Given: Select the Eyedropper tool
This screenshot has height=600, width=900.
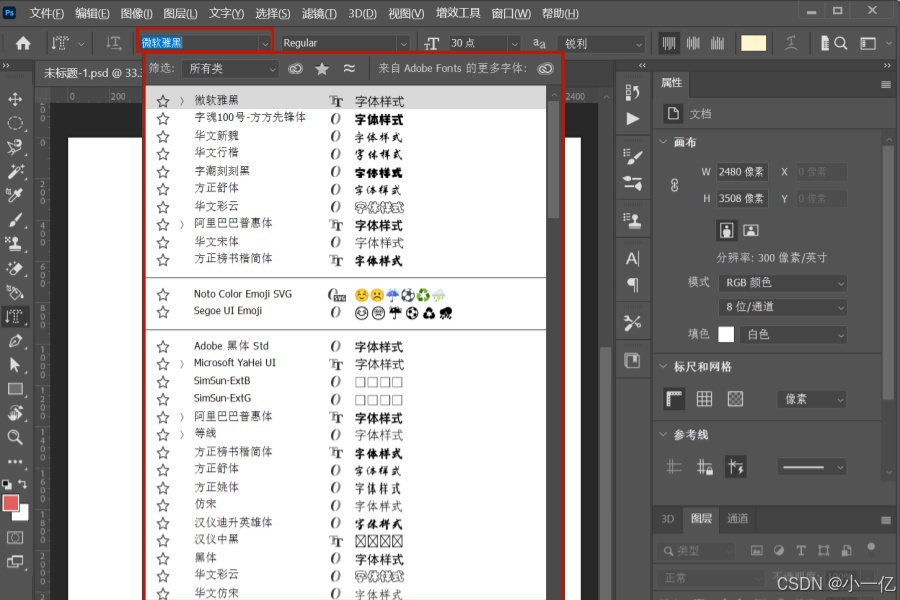Looking at the screenshot, I should (x=15, y=196).
